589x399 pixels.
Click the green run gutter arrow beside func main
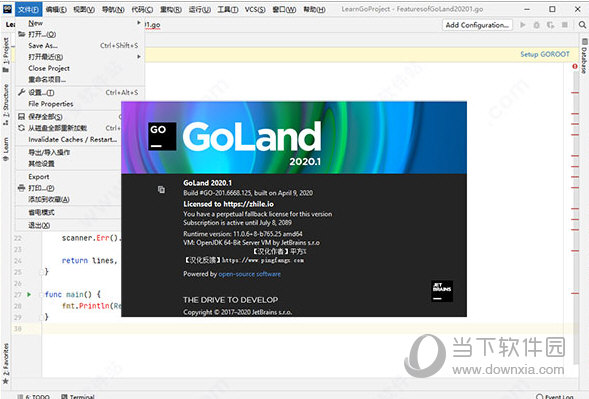pos(29,294)
